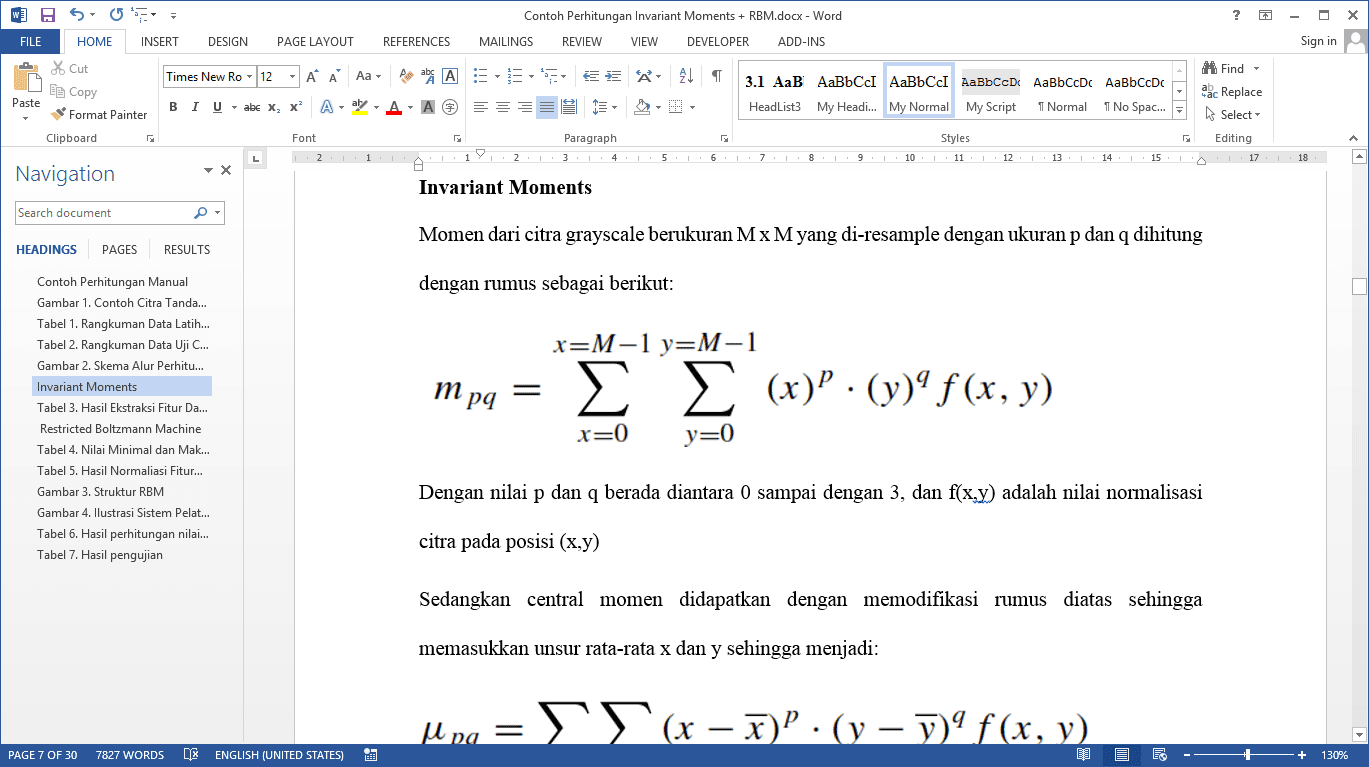
Task: Click the Clear All Formatting icon
Action: (406, 76)
